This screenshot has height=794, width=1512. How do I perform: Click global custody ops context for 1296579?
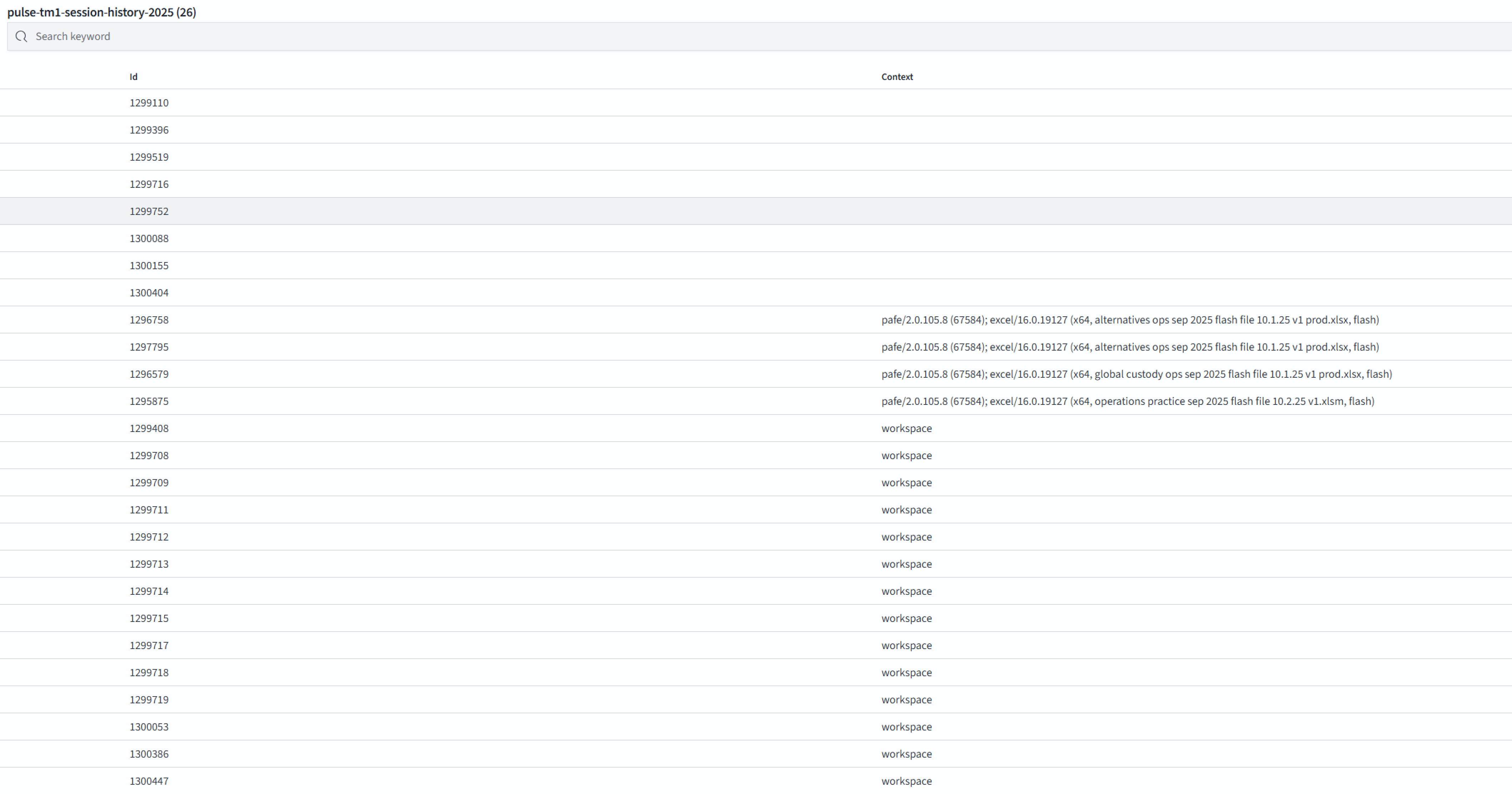[1136, 374]
